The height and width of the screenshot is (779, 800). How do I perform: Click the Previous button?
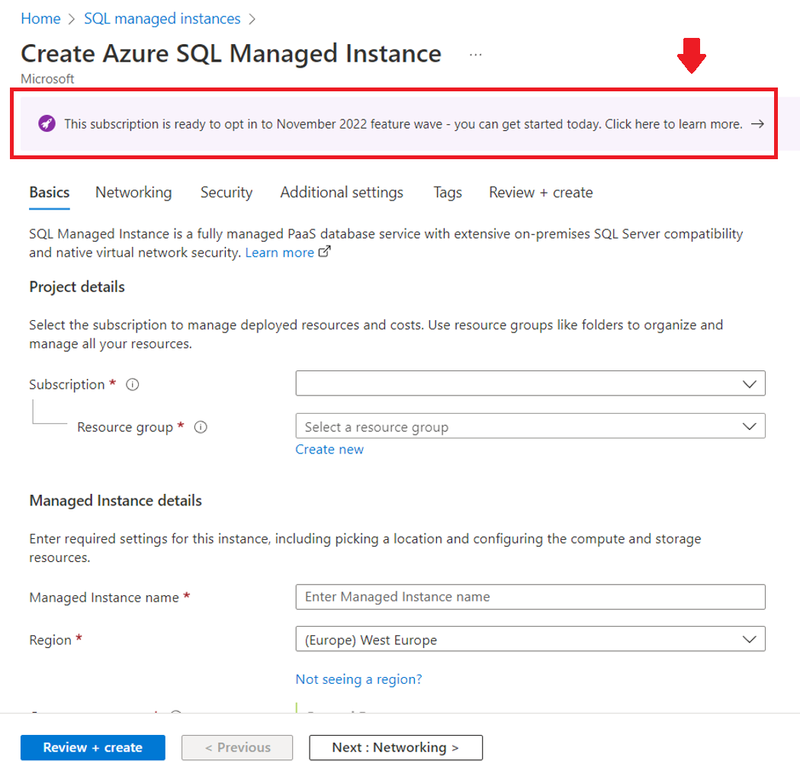tap(237, 747)
